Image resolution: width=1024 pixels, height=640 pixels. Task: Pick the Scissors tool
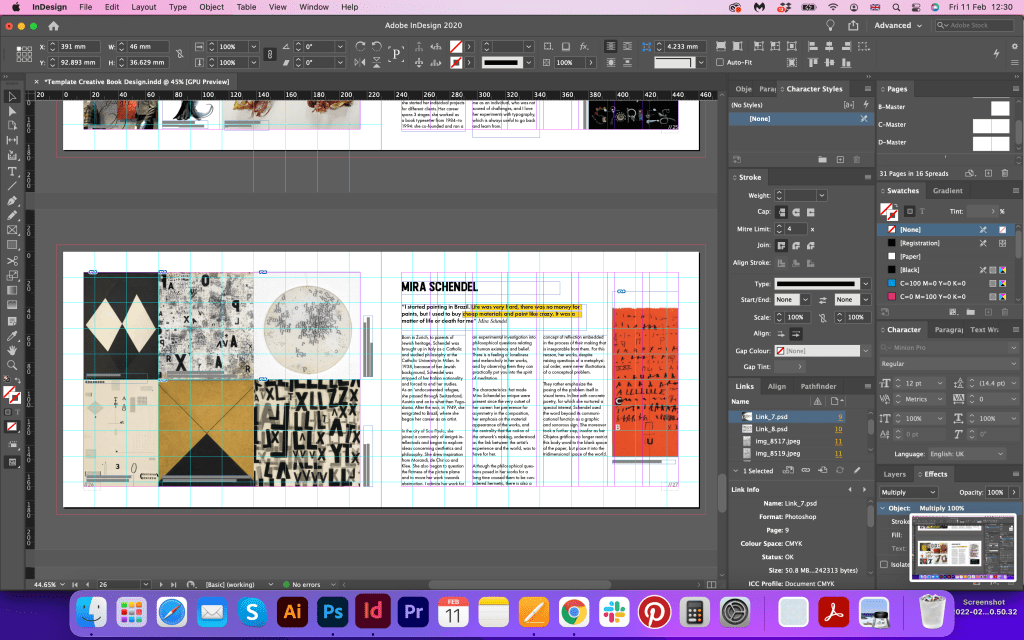[x=13, y=260]
